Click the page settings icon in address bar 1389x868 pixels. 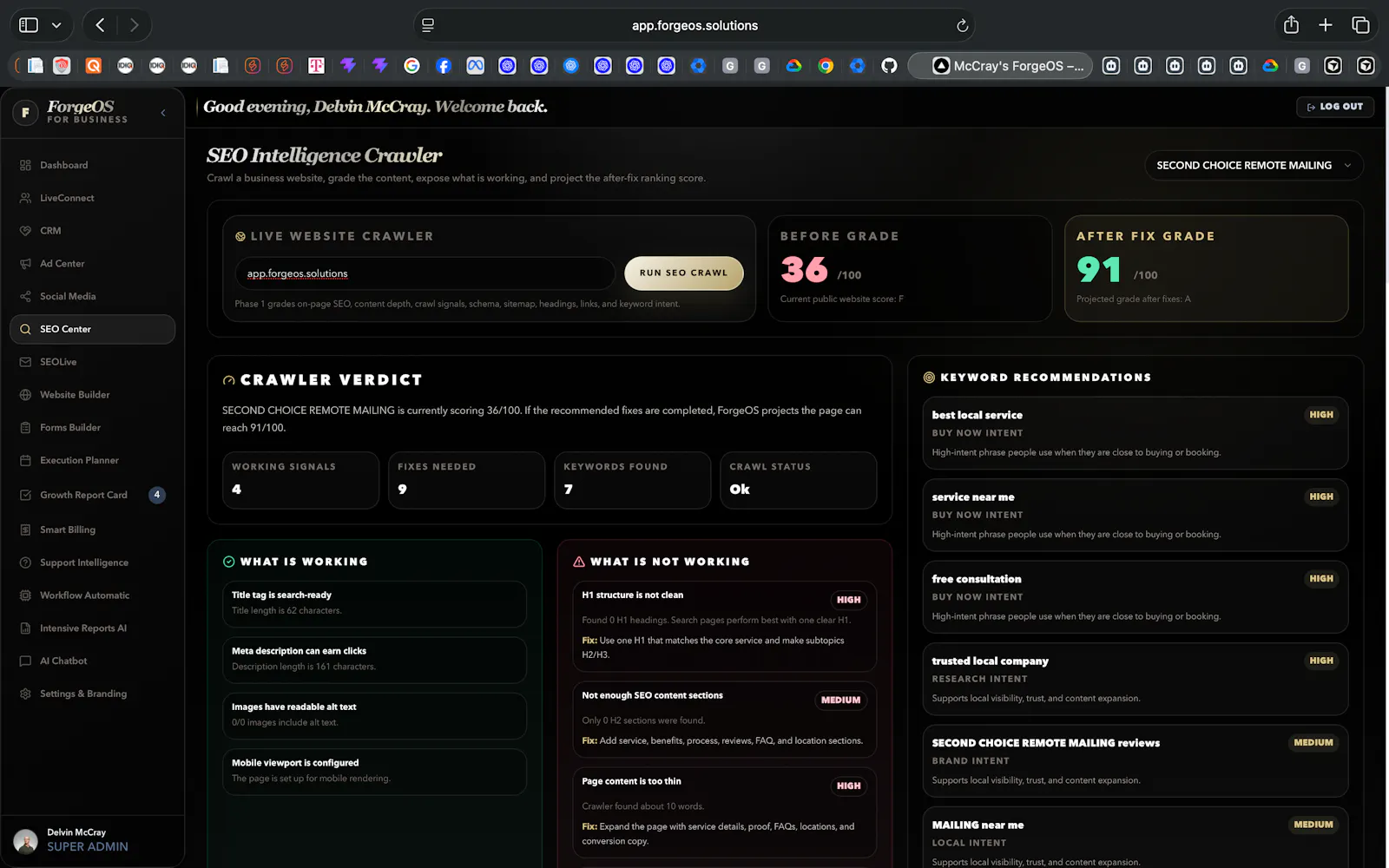click(428, 25)
